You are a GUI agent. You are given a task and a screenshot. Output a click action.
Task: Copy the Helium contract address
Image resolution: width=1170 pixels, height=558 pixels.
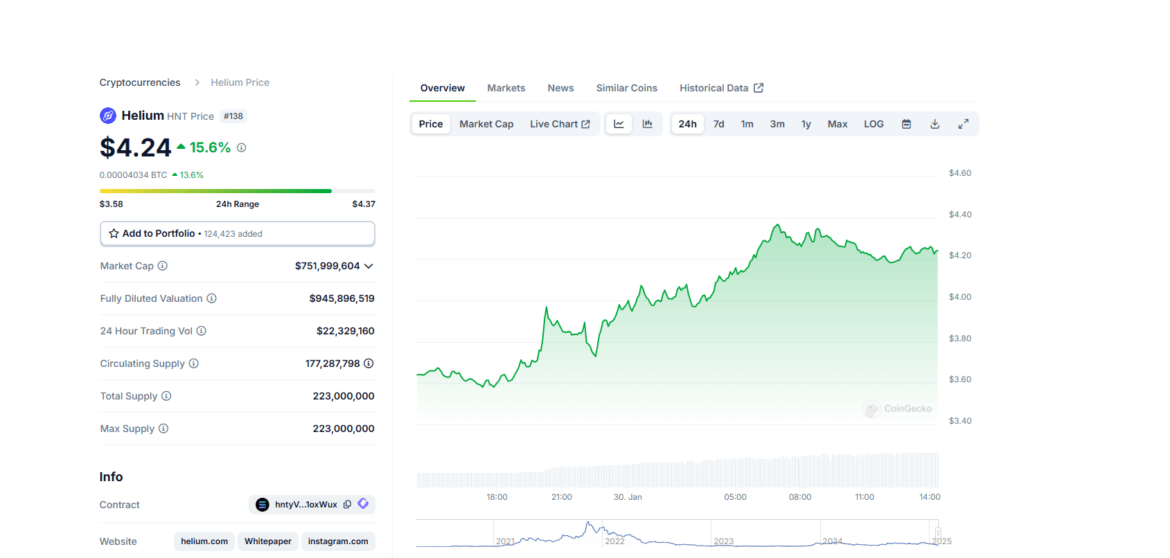click(347, 505)
